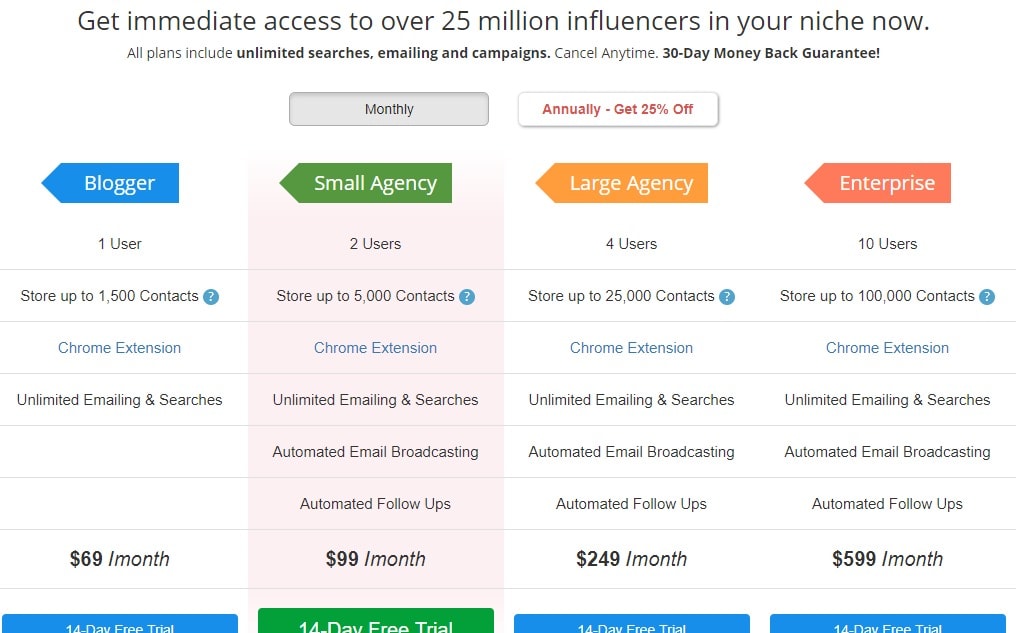Start Enterprise 14-Day Free Trial

[888, 624]
